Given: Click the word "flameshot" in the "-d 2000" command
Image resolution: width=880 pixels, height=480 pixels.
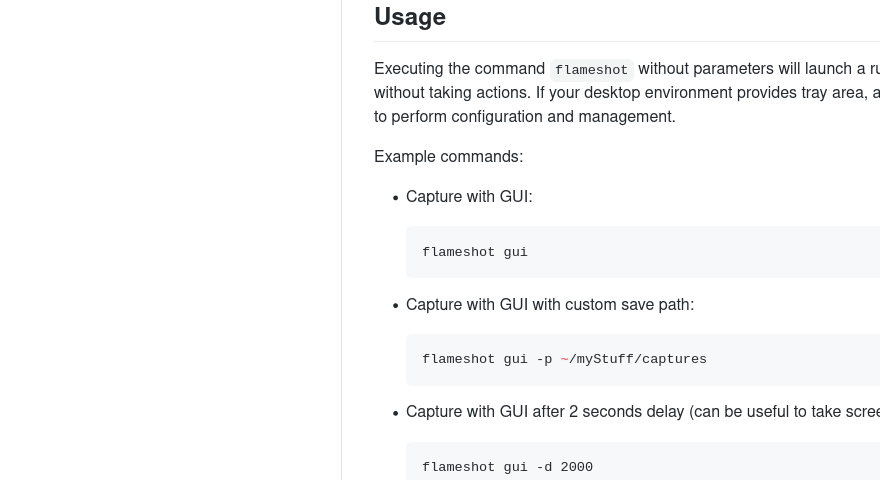Looking at the screenshot, I should point(459,467).
